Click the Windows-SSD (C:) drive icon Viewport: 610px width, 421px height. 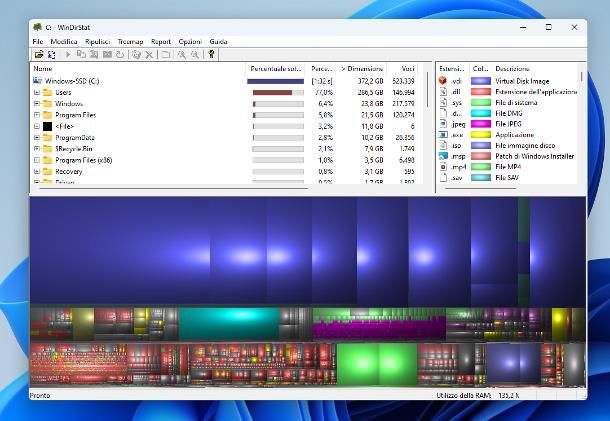[37, 81]
